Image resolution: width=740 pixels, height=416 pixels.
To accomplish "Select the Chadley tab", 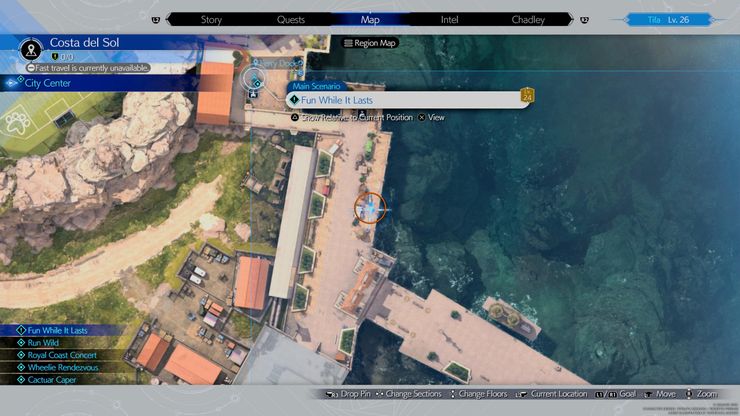I will pos(528,20).
